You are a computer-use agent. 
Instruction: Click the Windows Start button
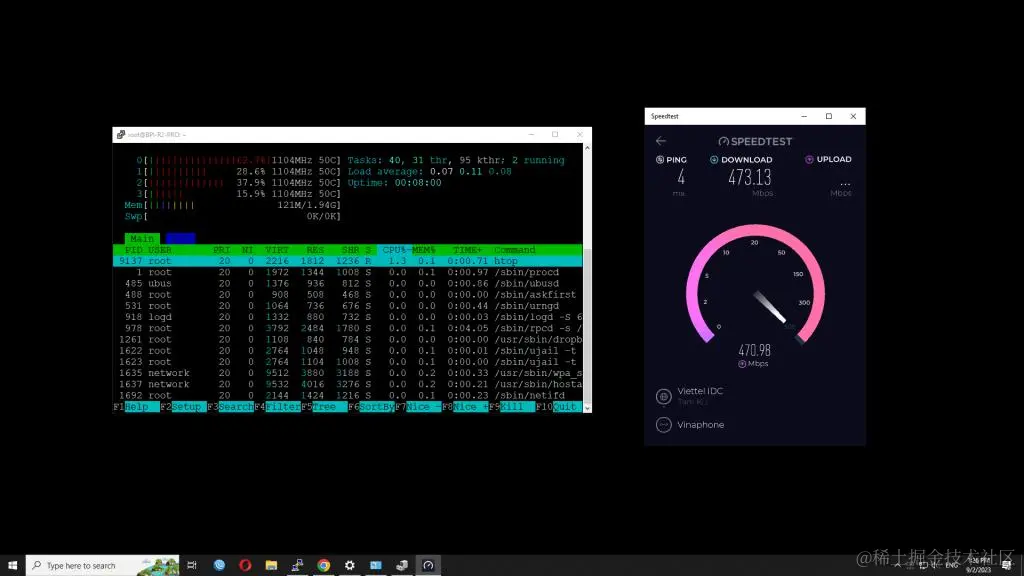pos(12,565)
